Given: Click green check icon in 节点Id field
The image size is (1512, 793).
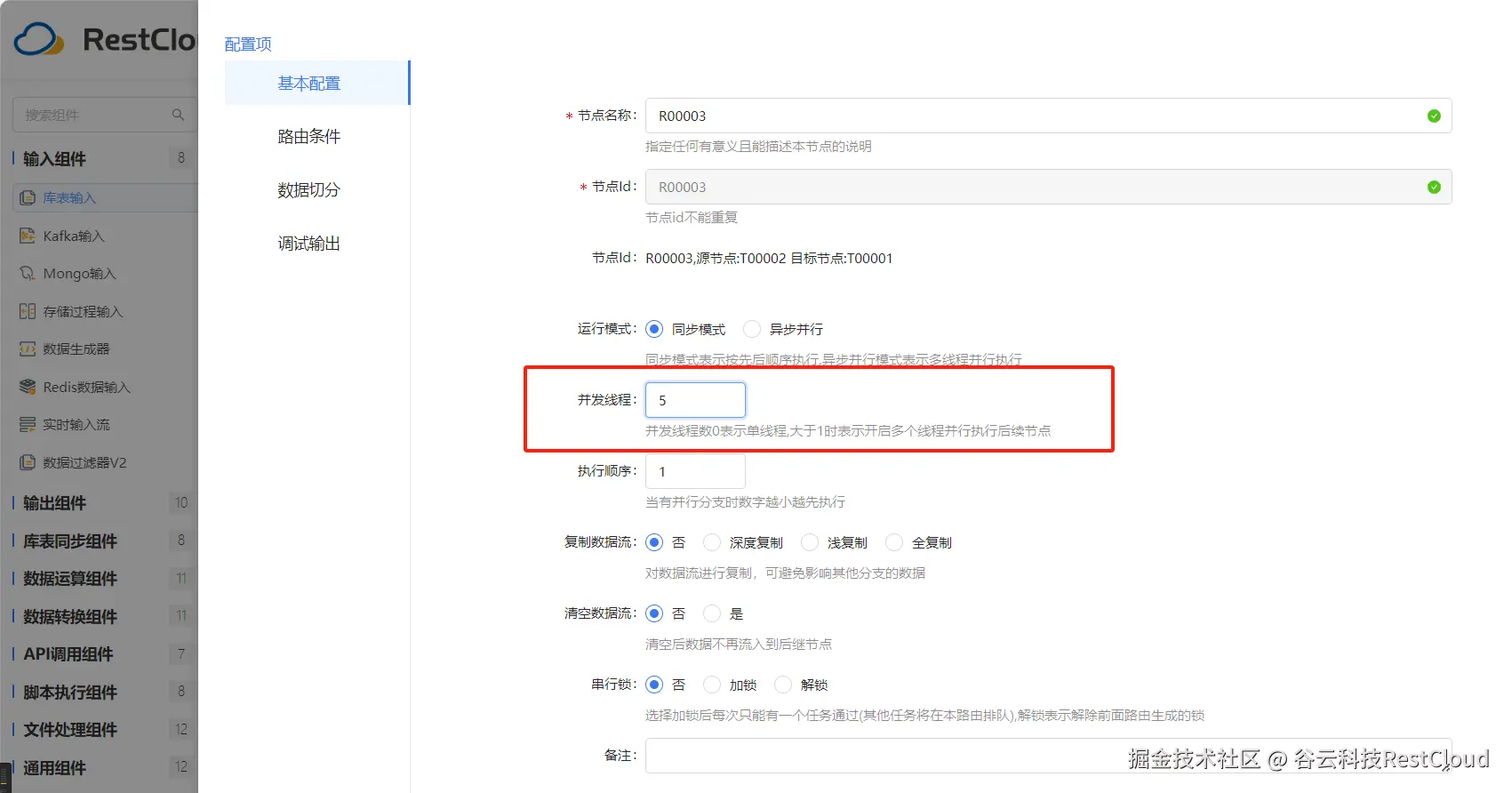Looking at the screenshot, I should [x=1434, y=187].
